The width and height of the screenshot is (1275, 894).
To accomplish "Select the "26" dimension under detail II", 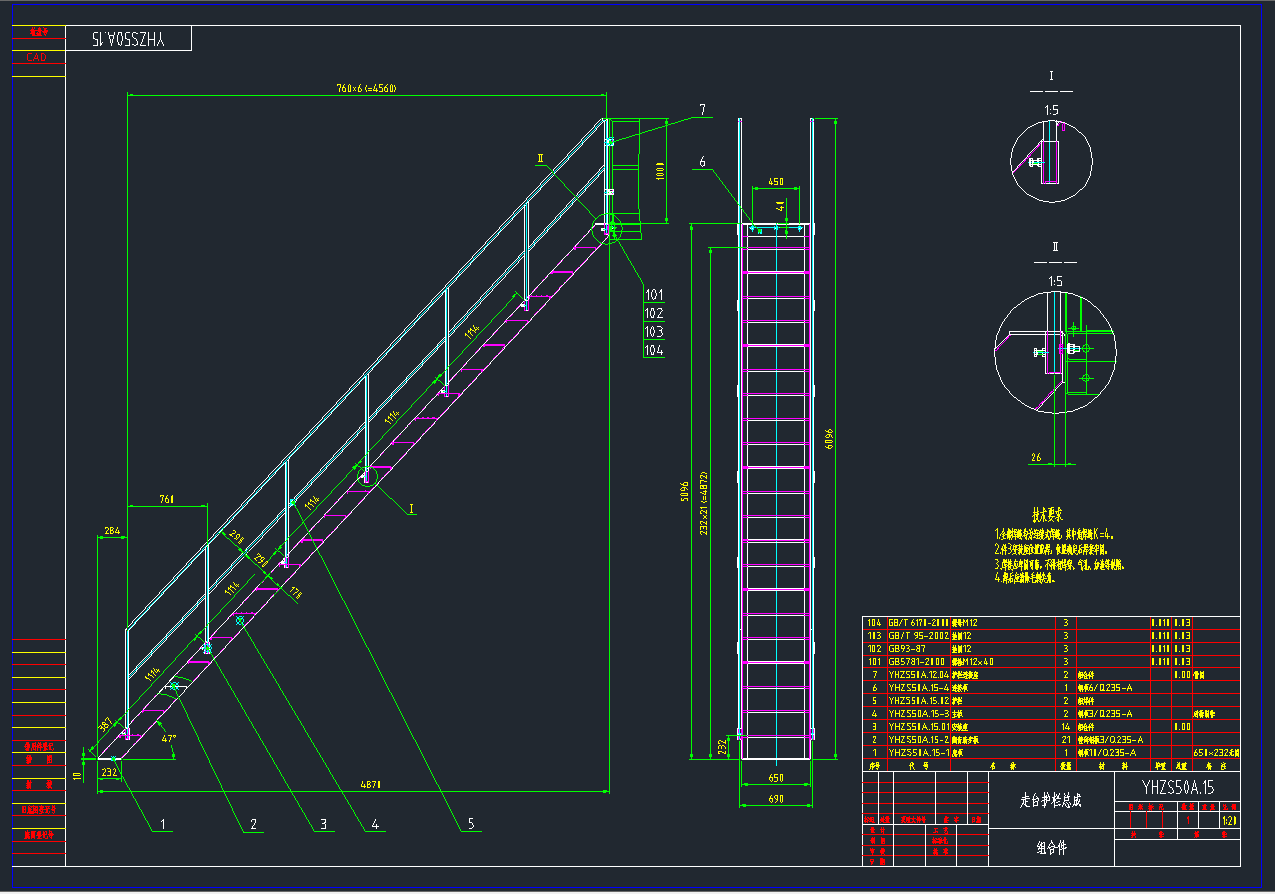I will 1036,457.
